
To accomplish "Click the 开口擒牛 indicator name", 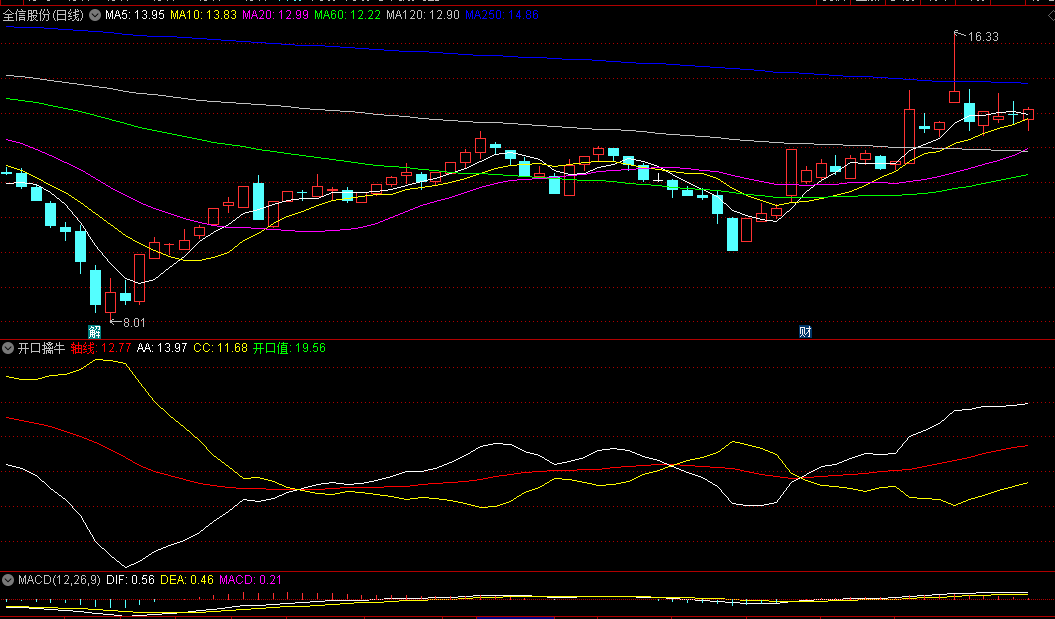I will (41, 348).
